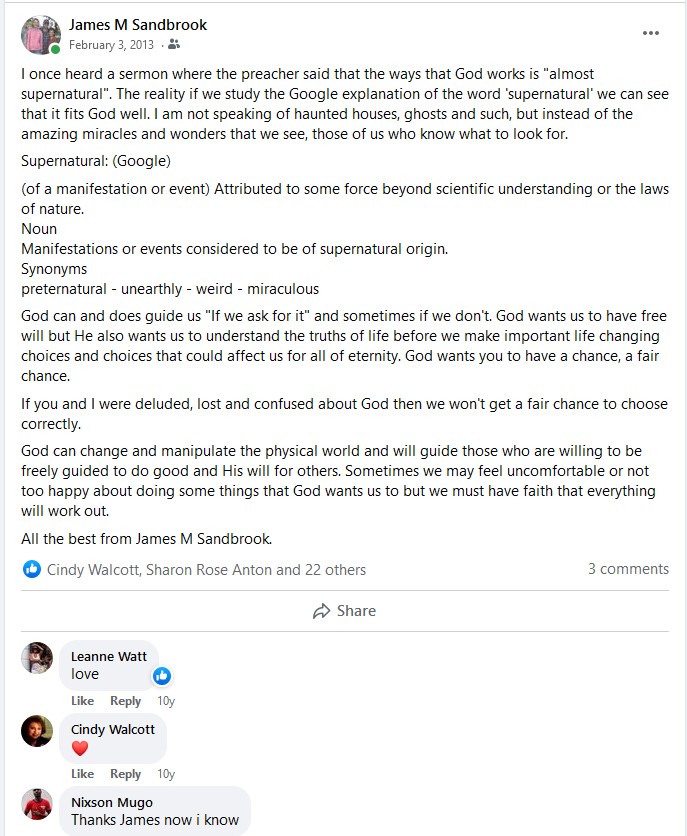The image size is (687, 836).
Task: Open Nixson Mugo's profile name link
Action: coord(111,802)
